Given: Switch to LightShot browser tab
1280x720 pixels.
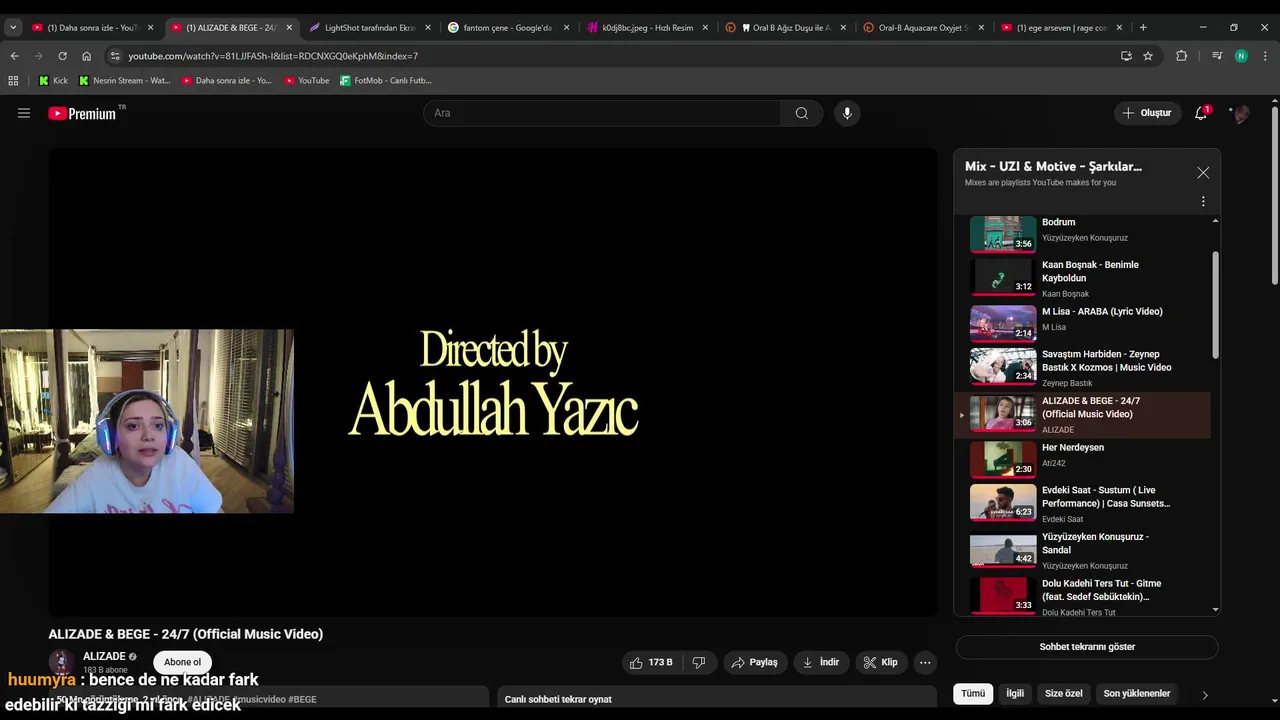Looking at the screenshot, I should point(368,28).
